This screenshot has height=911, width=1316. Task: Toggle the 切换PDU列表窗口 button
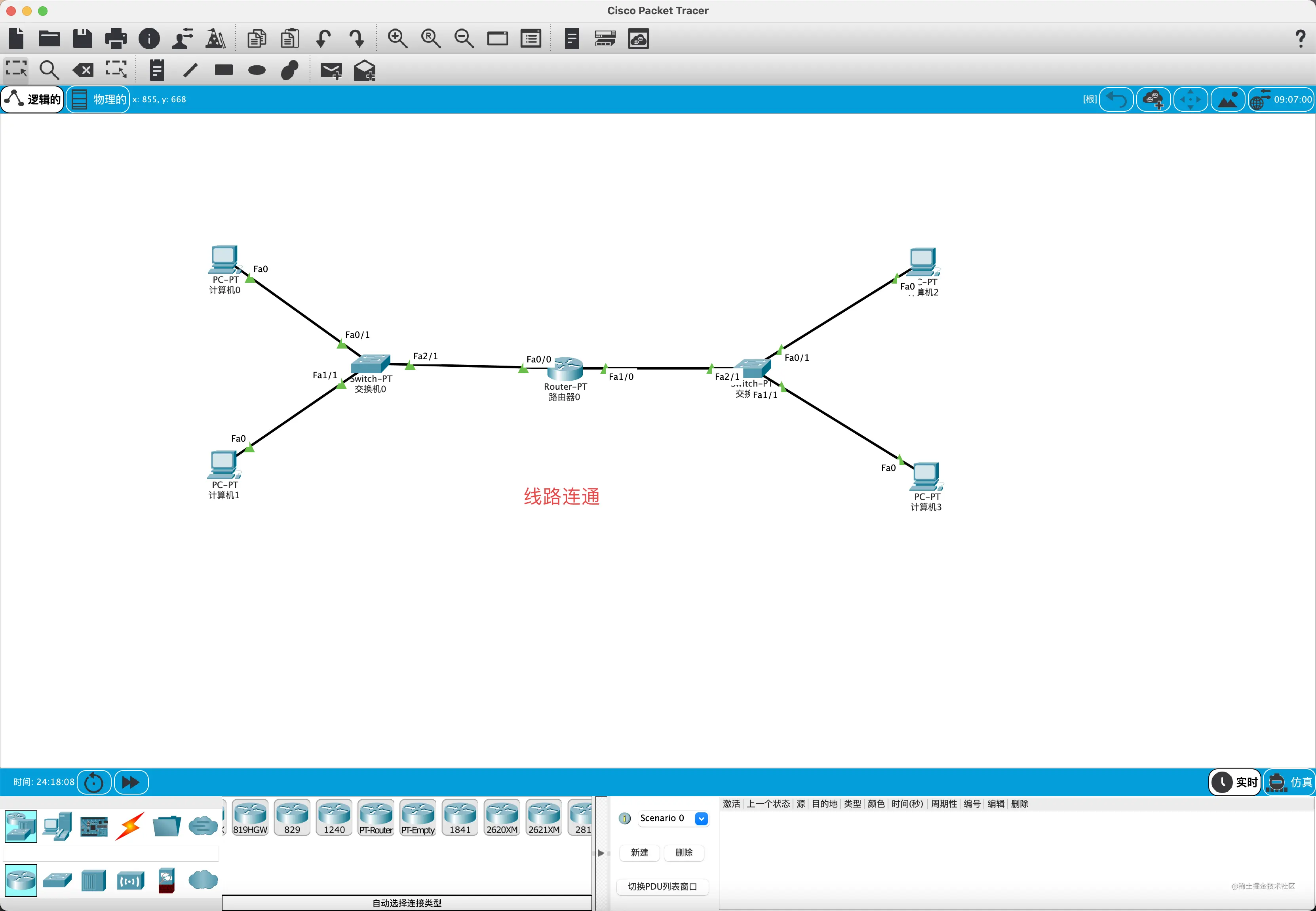[x=662, y=886]
